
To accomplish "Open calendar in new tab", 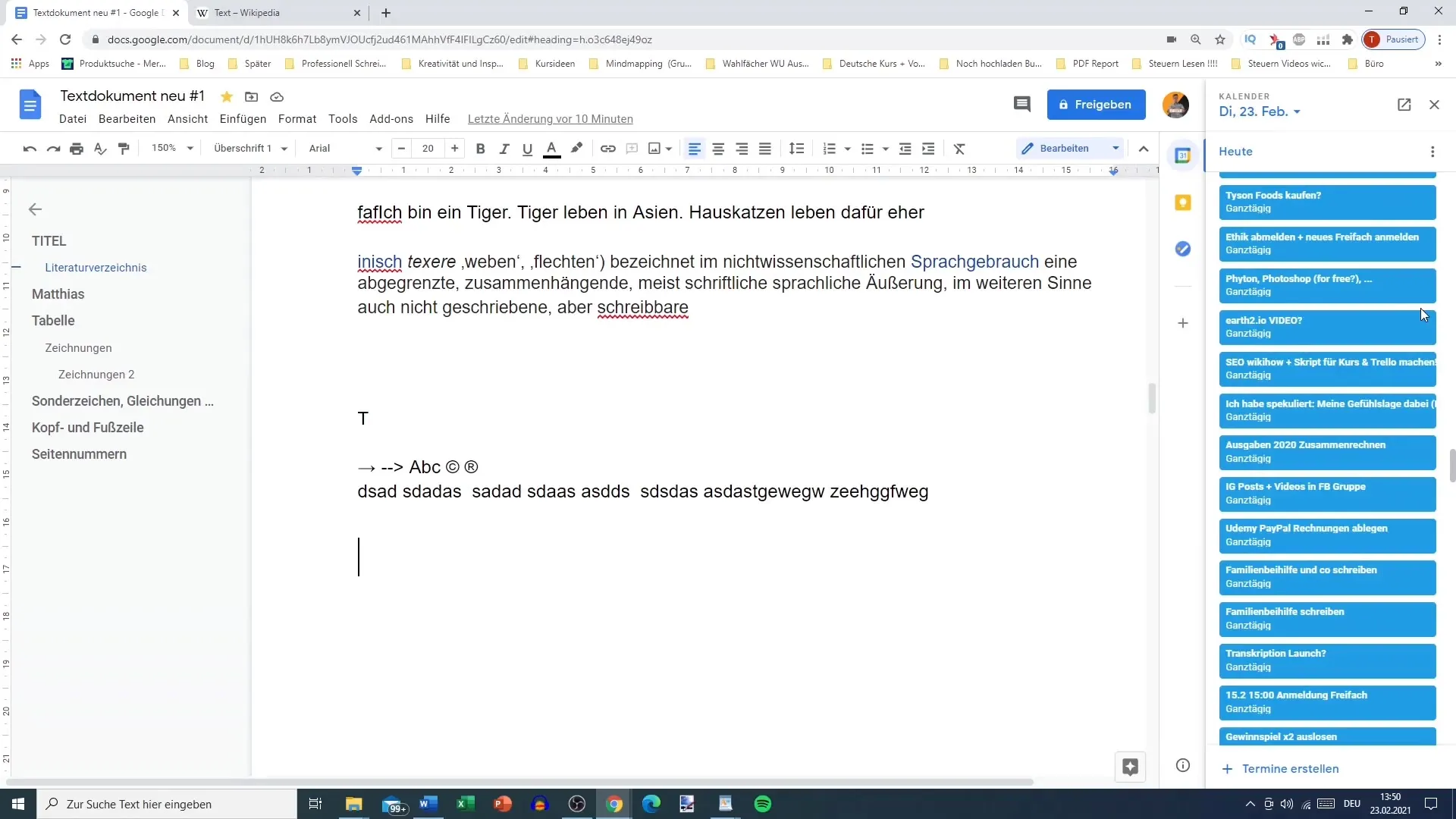I will tap(1404, 105).
